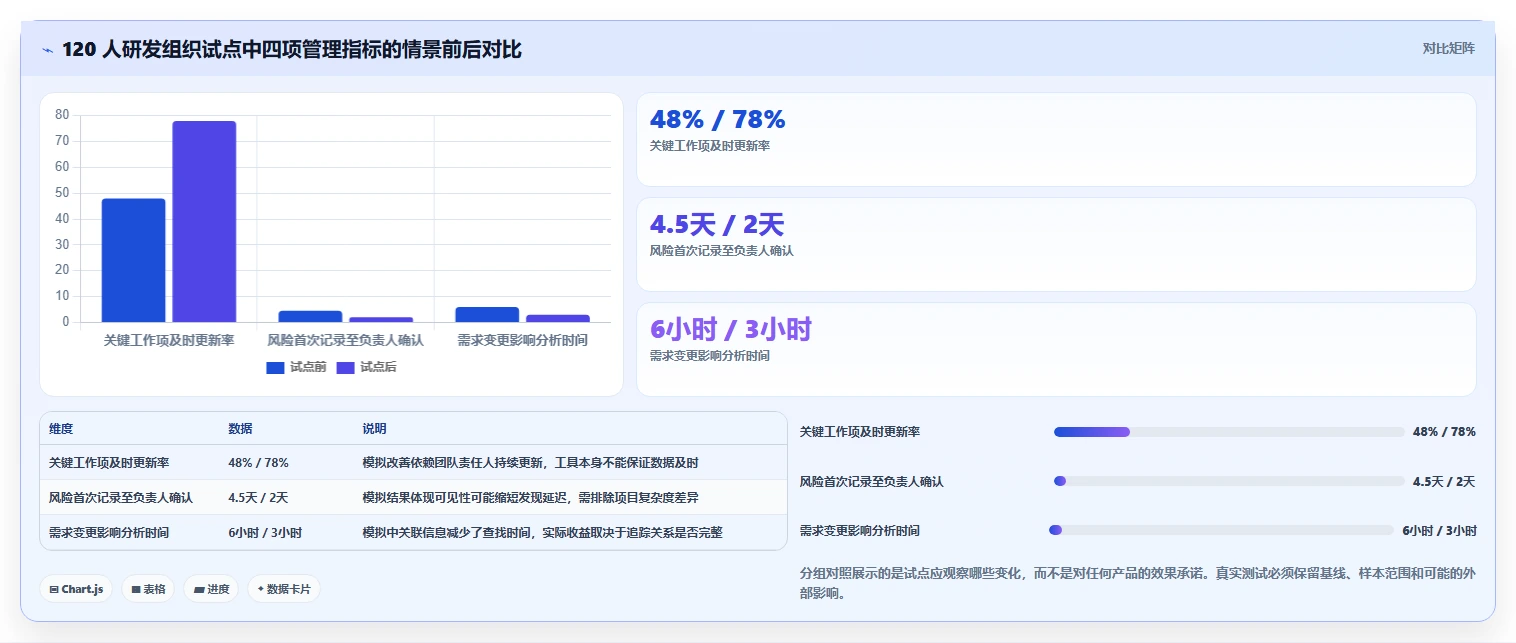
Task: Click the 数据卡片 chip
Action: pyautogui.click(x=284, y=589)
